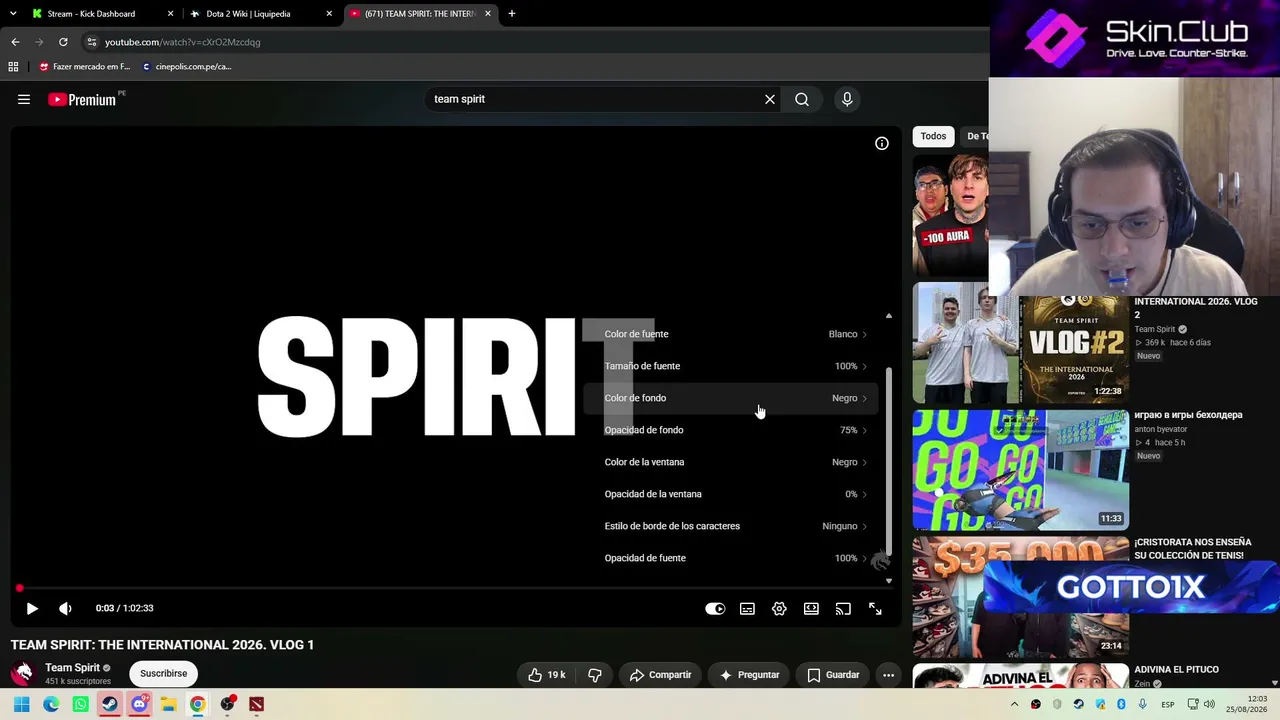Select the 'Todos' filter chip
The width and height of the screenshot is (1280, 720).
(933, 136)
